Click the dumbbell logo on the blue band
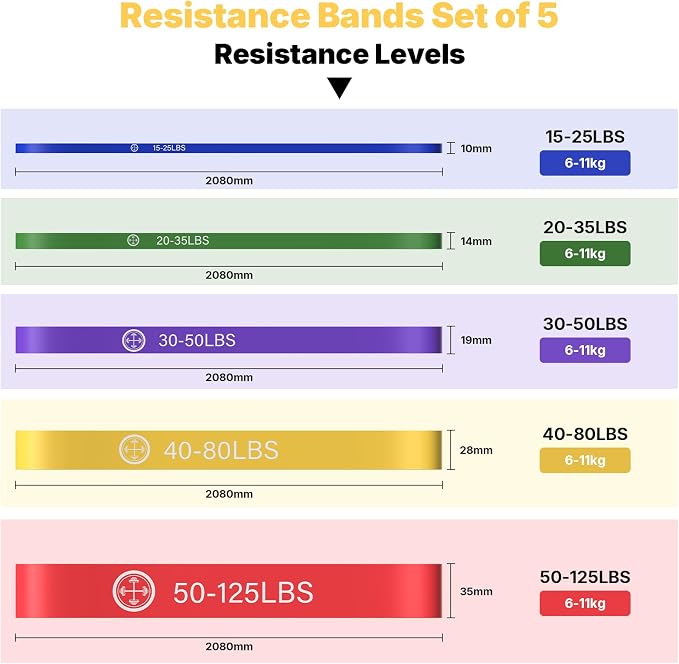Image resolution: width=679 pixels, height=664 pixels. pos(134,148)
